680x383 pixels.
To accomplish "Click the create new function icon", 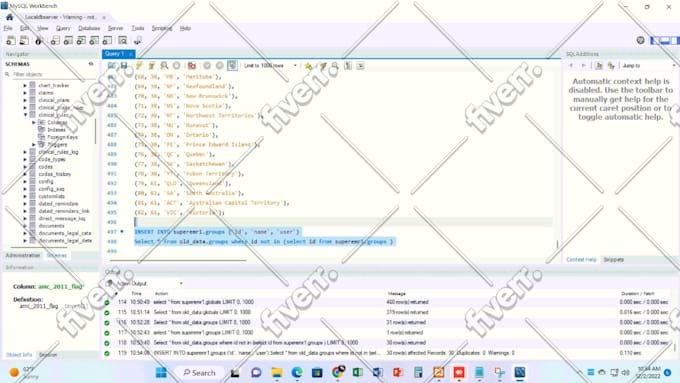I will (107, 41).
